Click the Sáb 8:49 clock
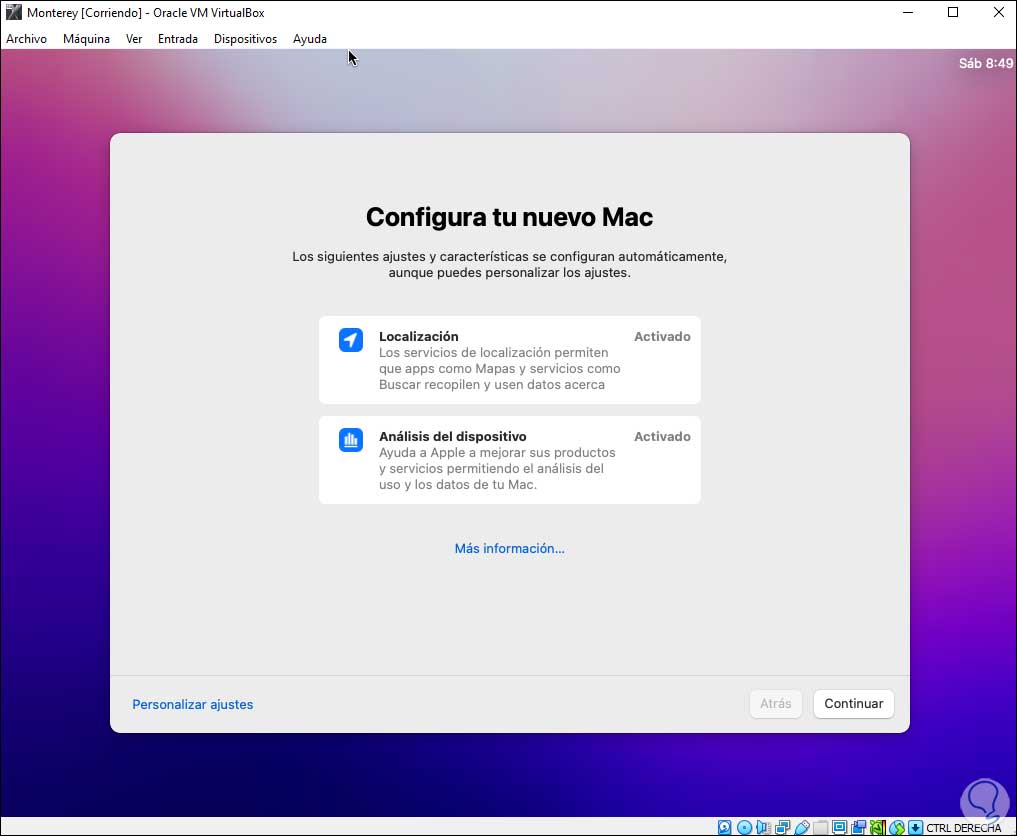Viewport: 1017px width, 836px height. (x=985, y=64)
